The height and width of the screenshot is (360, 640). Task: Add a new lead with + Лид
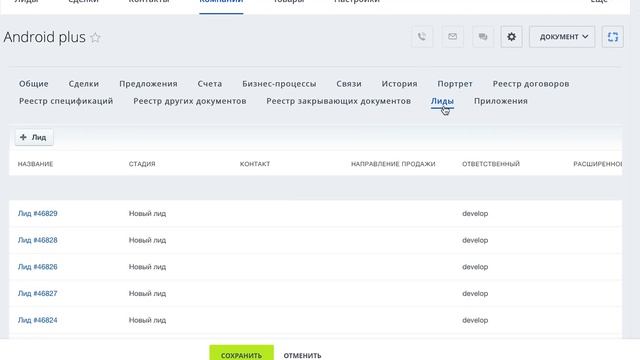34,137
